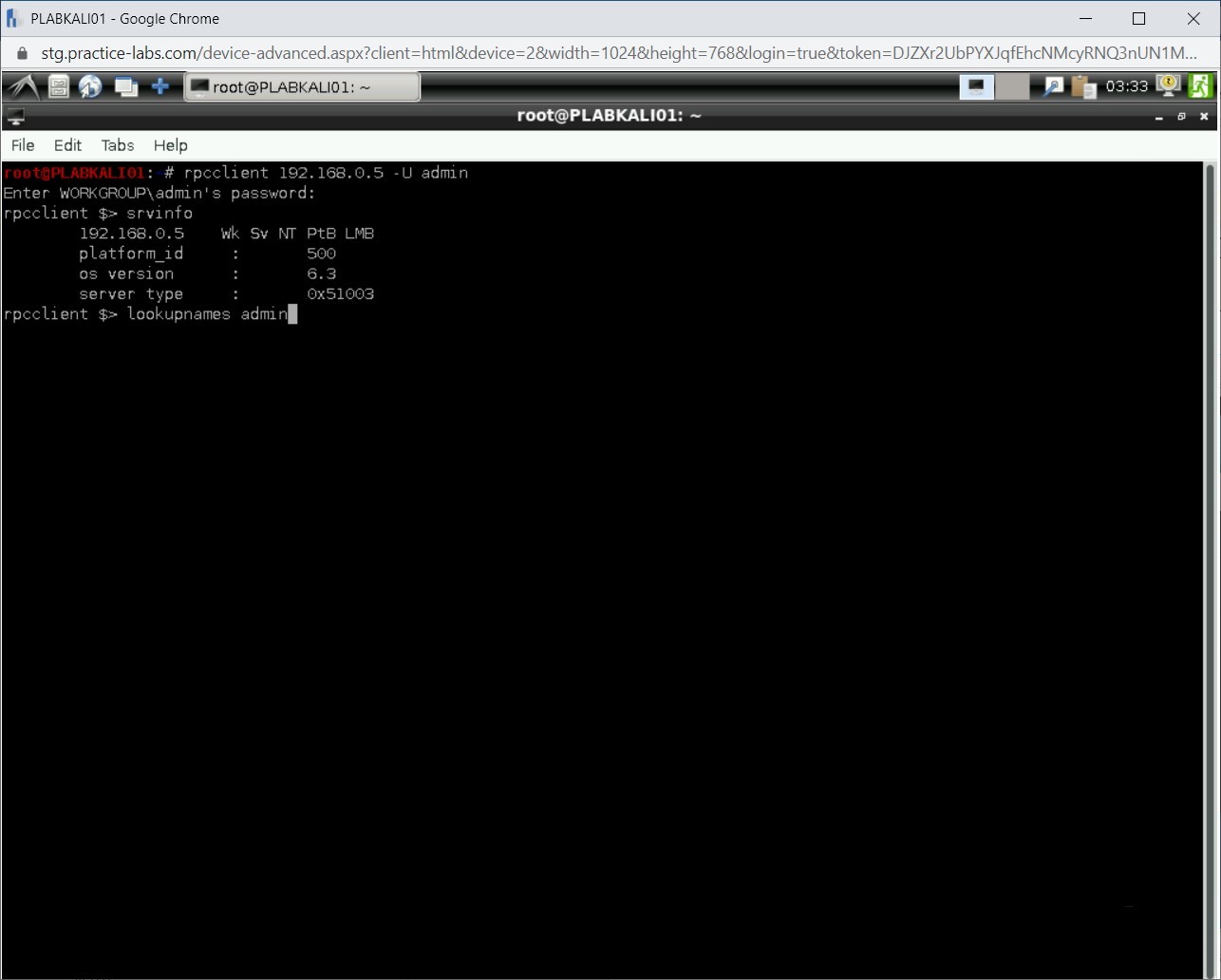
Task: Switch to the first workspace in pager
Action: click(976, 87)
